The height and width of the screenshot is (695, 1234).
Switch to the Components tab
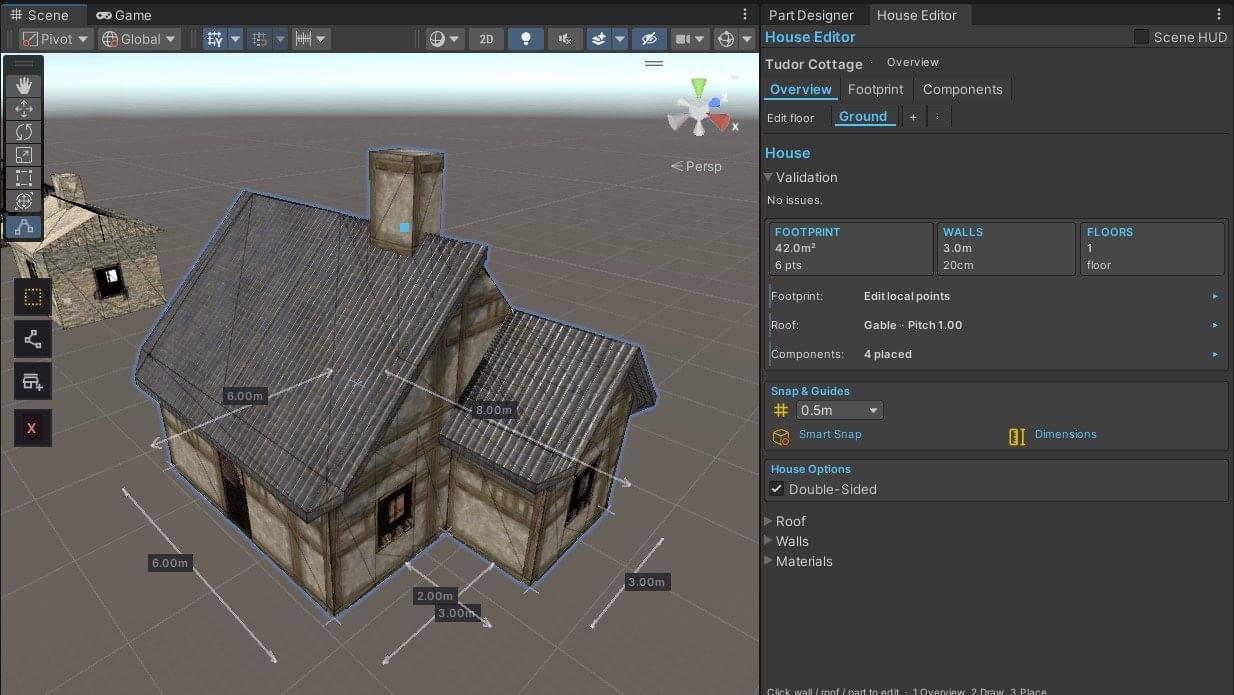tap(962, 89)
